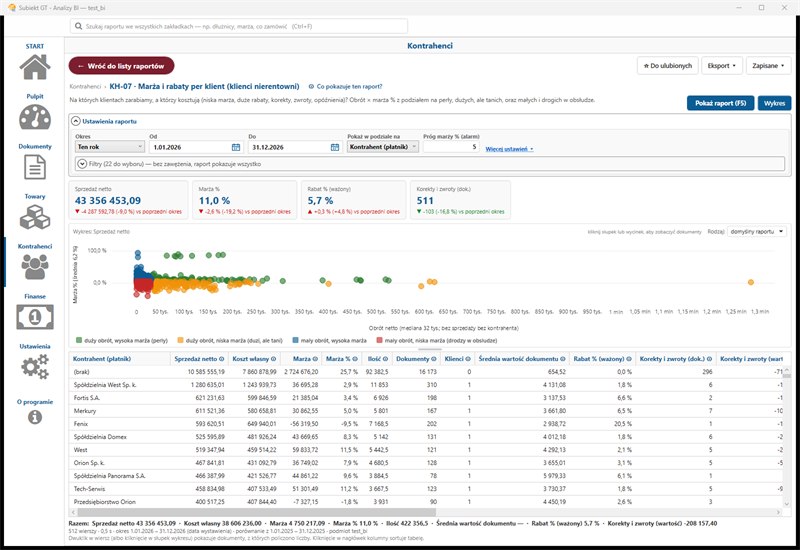Screen dimensions: 800x550
Task: Open the Więcej ustawień dropdown link
Action: click(x=509, y=149)
